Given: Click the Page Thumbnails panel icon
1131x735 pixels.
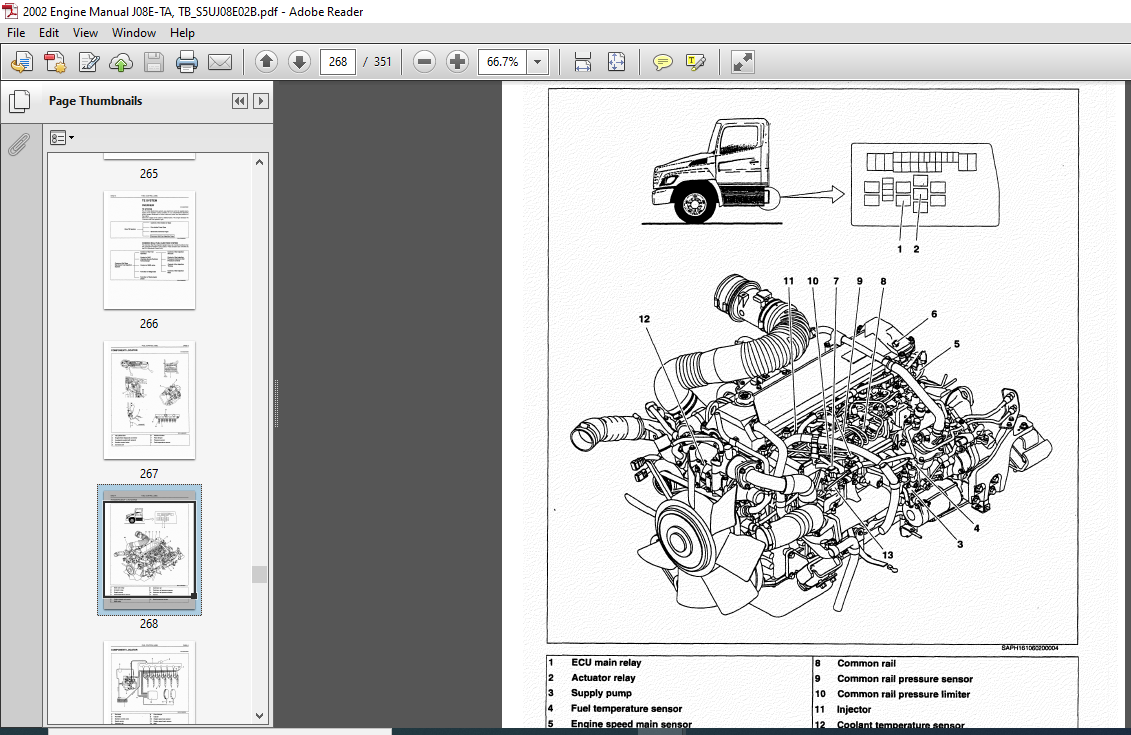Looking at the screenshot, I should 19,102.
